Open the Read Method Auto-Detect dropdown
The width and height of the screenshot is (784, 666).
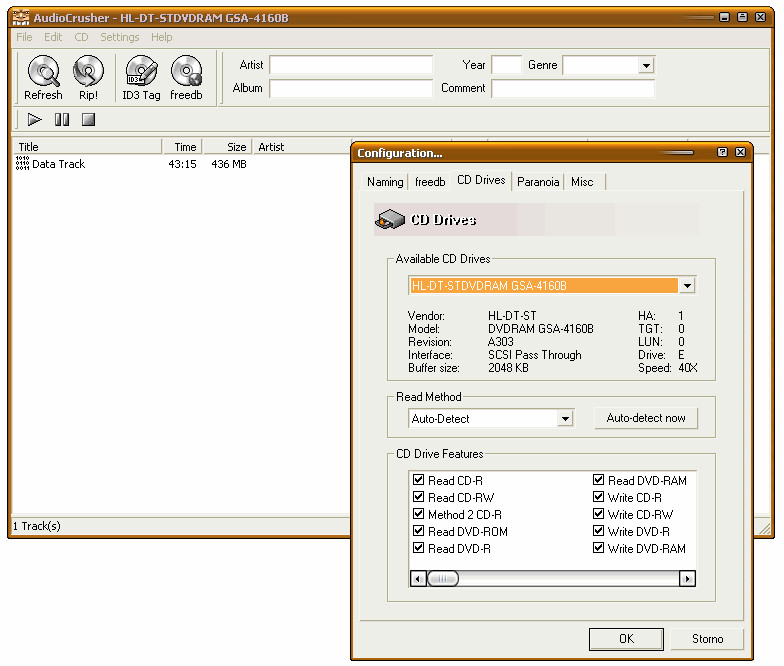(566, 418)
